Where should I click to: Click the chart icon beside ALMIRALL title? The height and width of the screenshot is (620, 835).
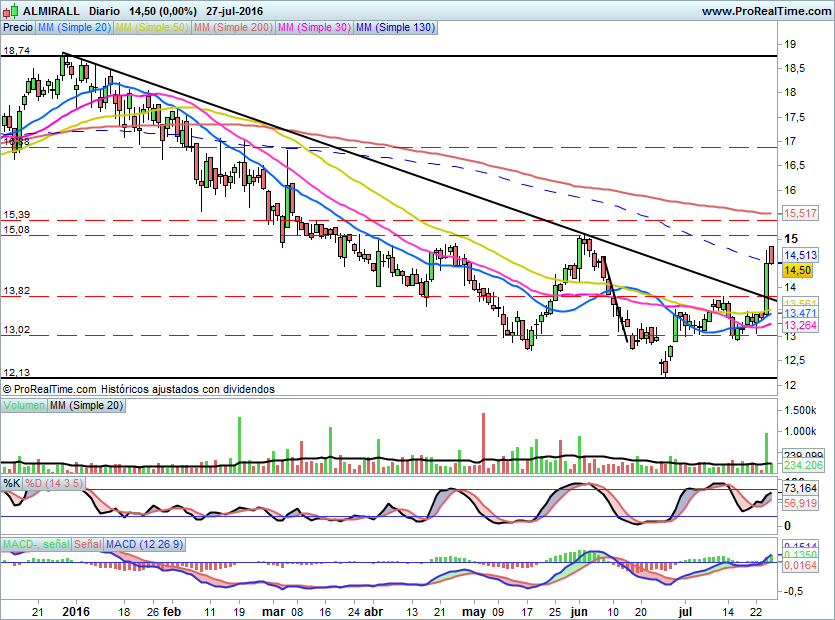pos(11,10)
